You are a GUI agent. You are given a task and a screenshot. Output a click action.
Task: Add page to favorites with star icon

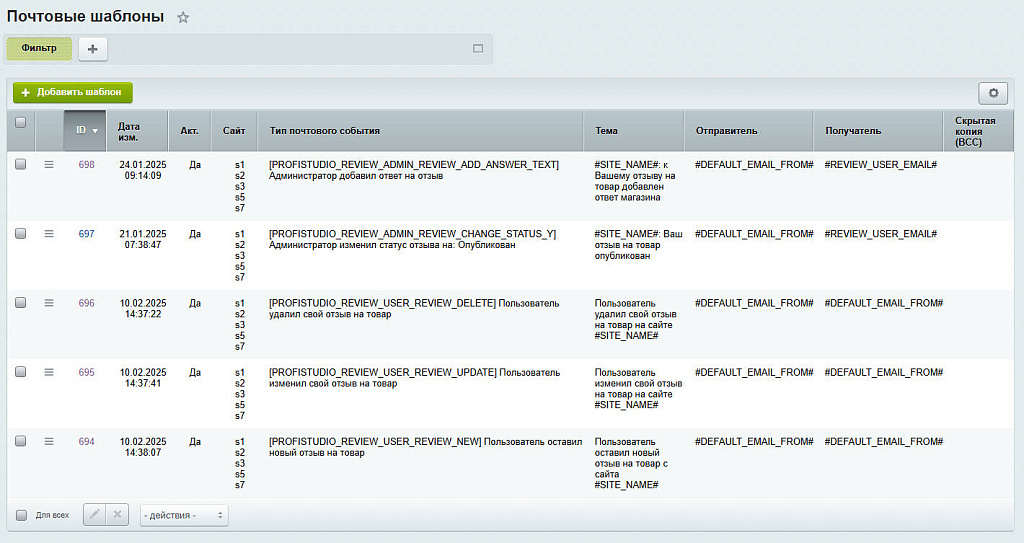click(x=183, y=18)
